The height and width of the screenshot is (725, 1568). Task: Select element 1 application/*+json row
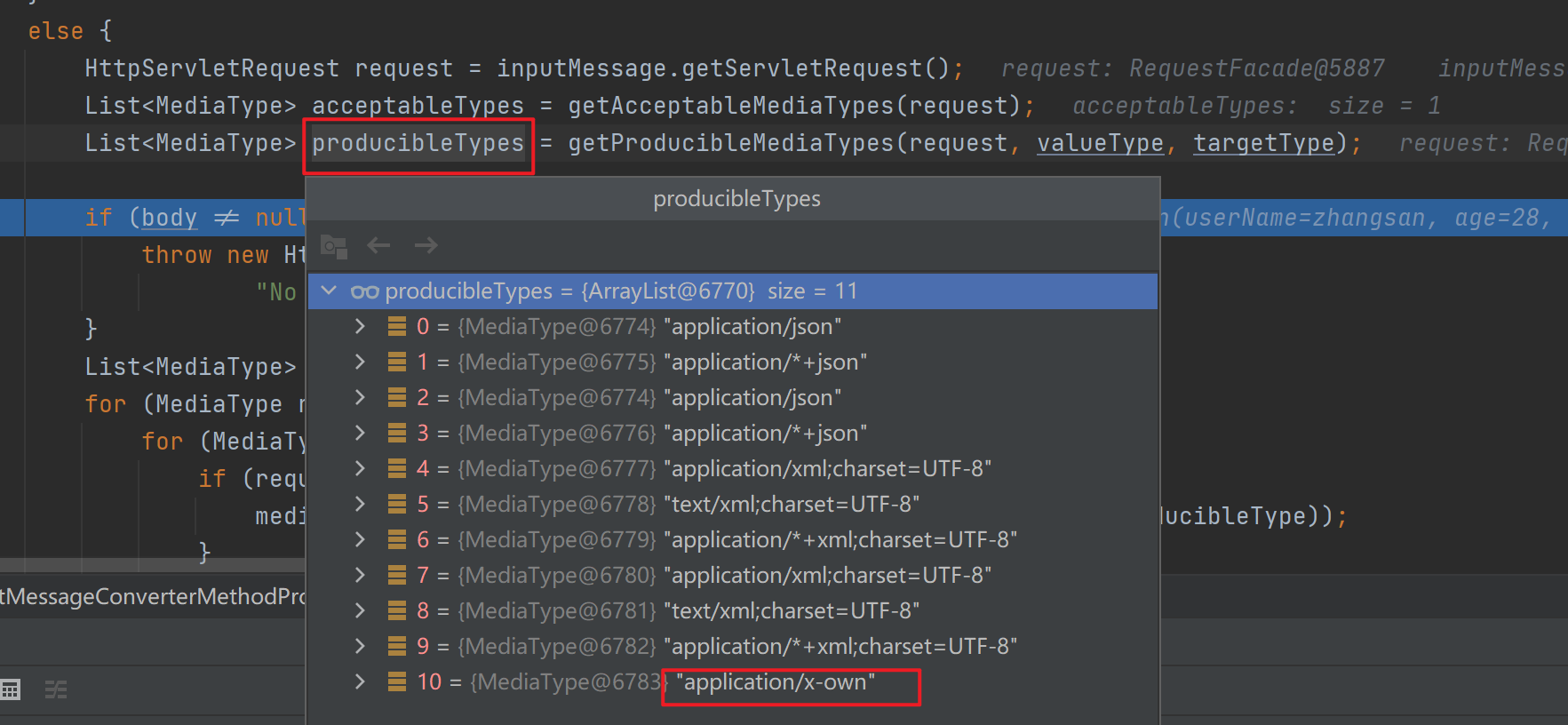point(640,362)
